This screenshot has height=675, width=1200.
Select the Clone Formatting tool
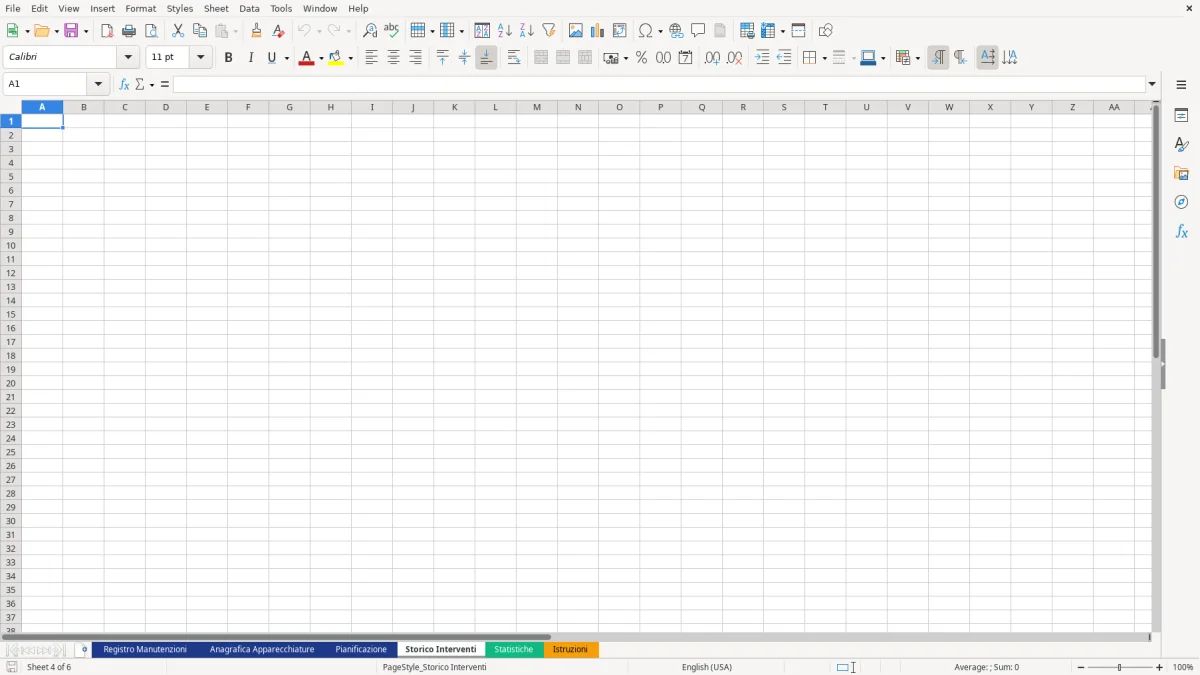[257, 30]
